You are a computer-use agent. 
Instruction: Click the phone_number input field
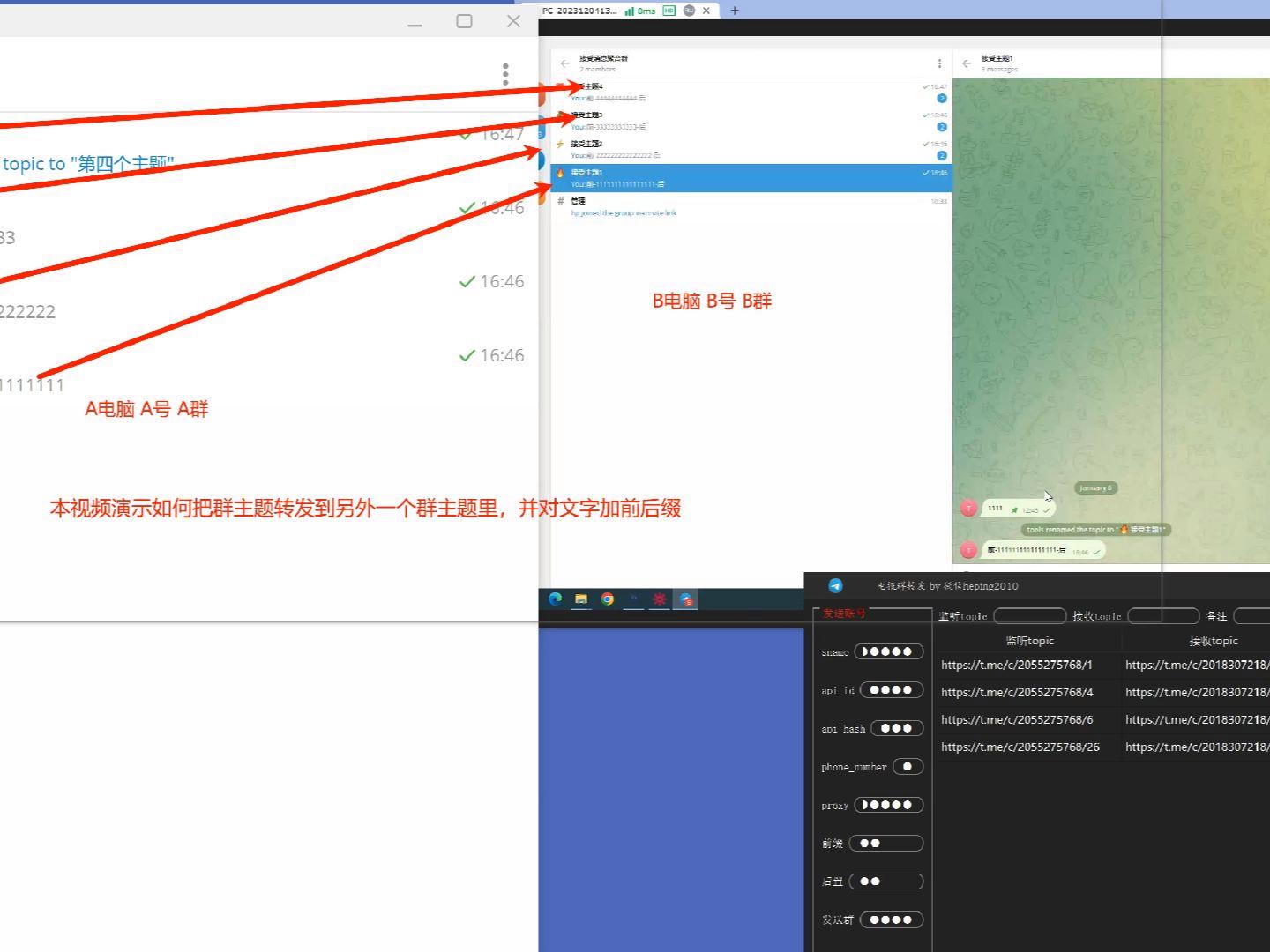click(908, 767)
